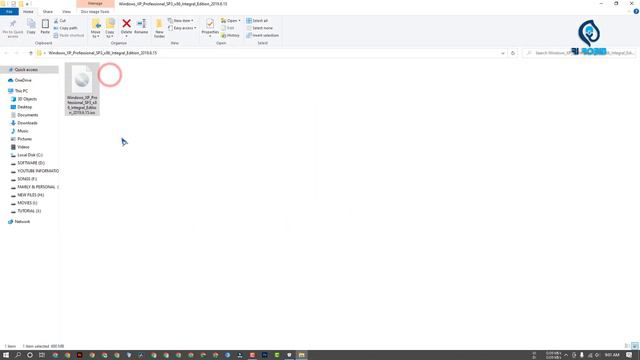Open address bar history dropdown
This screenshot has width=640, height=360.
point(503,53)
